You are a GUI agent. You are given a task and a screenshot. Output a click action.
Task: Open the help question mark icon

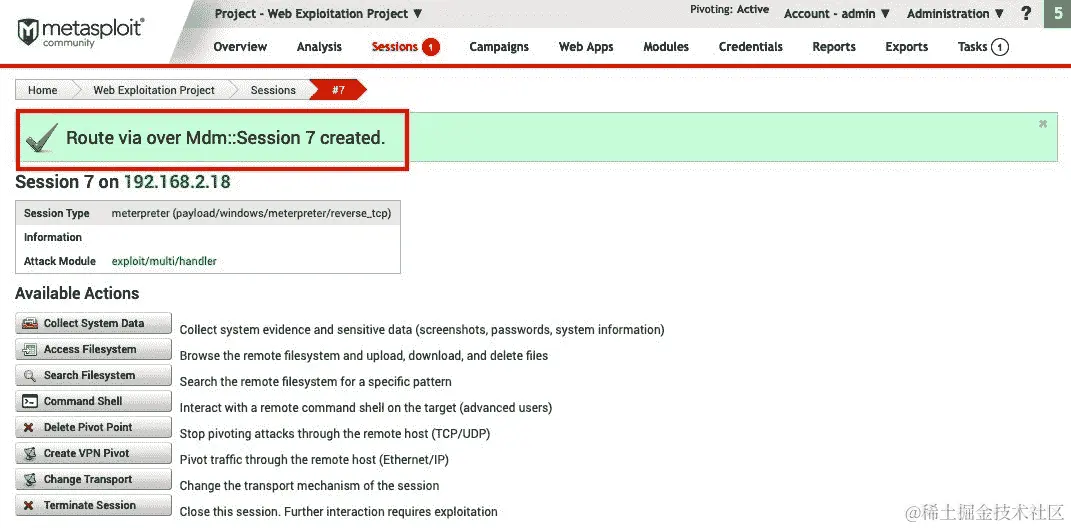(1026, 14)
